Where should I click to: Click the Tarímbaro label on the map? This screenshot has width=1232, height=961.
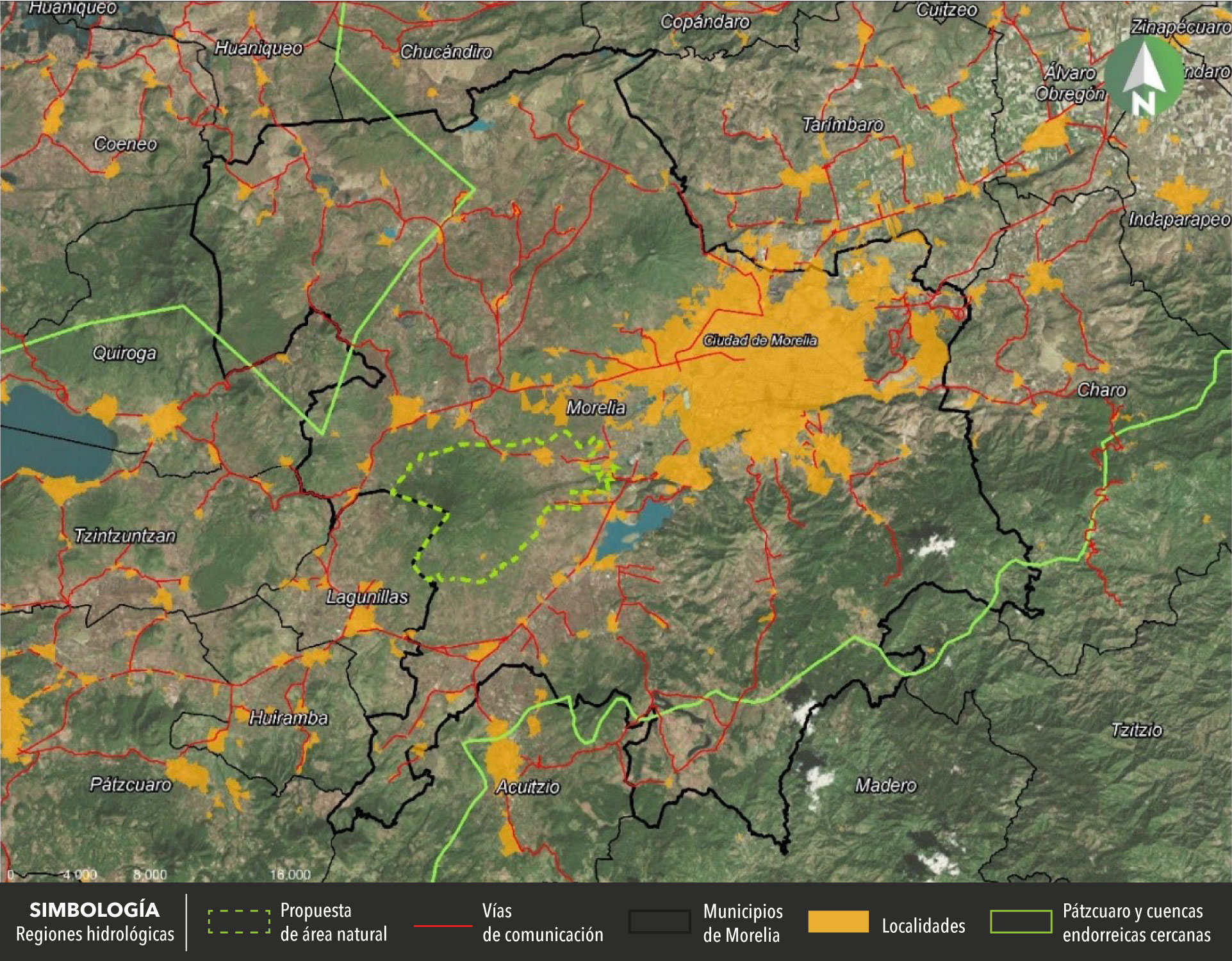point(842,125)
